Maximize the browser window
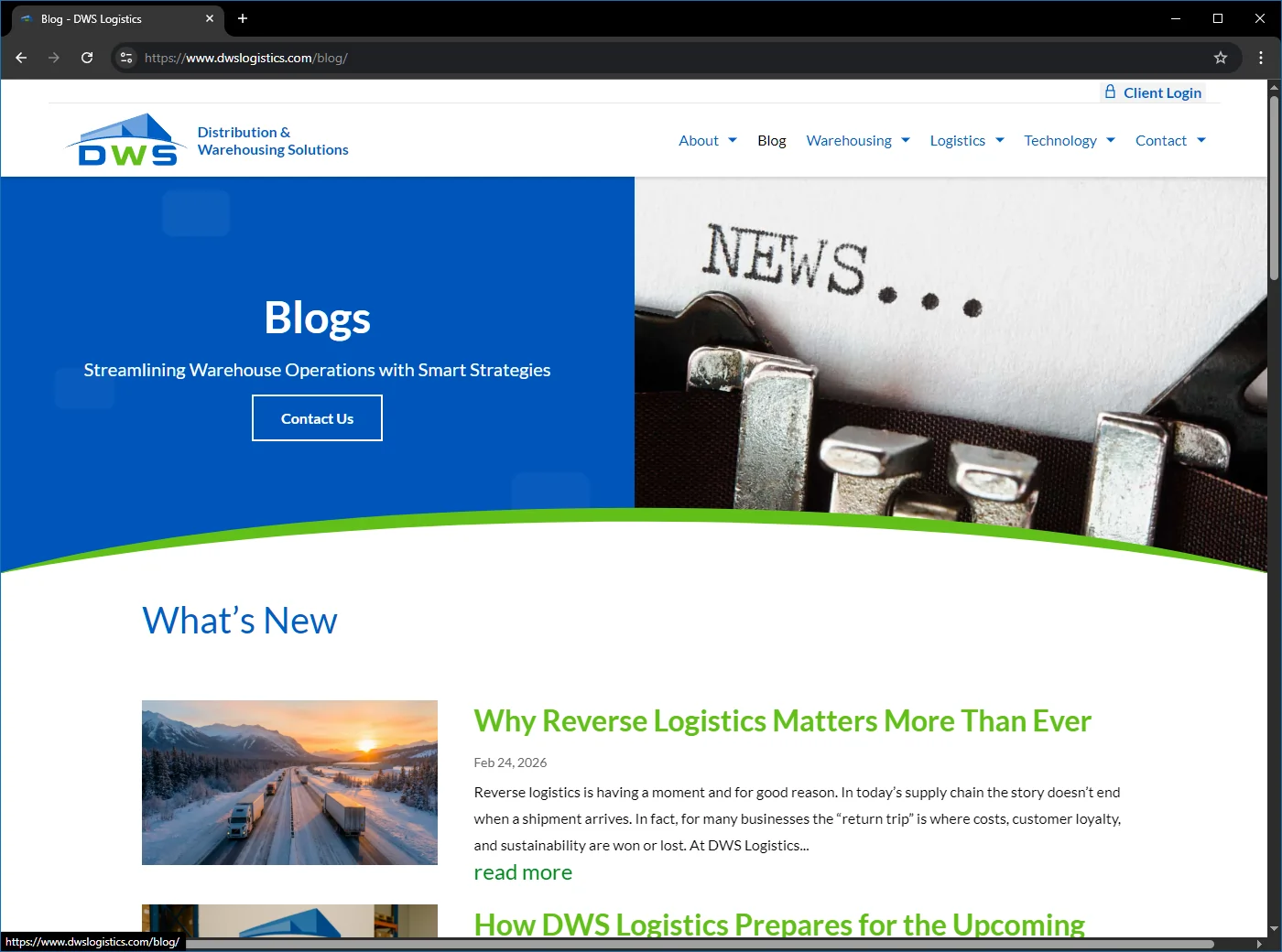Viewport: 1282px width, 952px height. point(1218,18)
